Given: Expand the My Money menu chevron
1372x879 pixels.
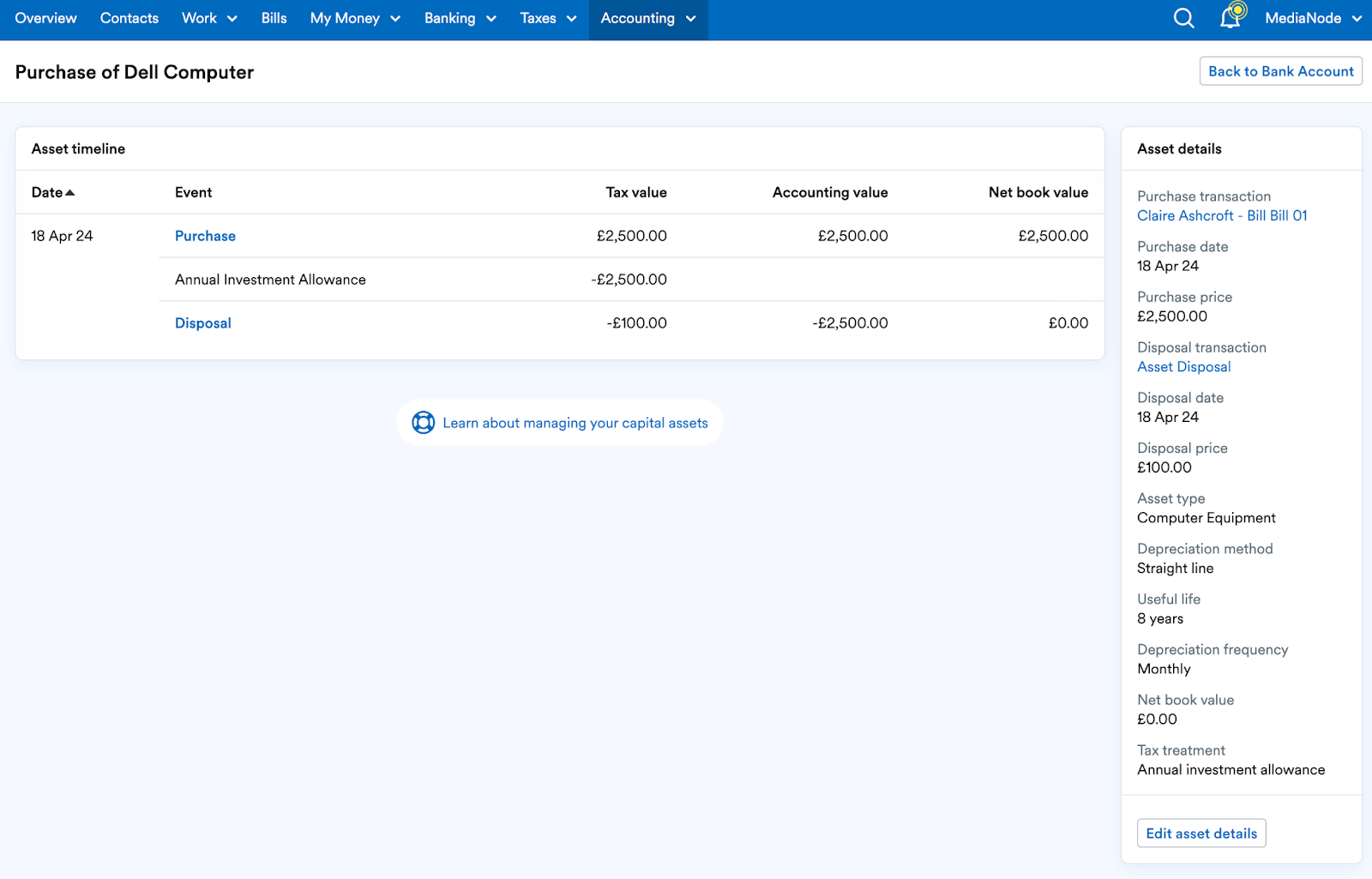Looking at the screenshot, I should 395,19.
